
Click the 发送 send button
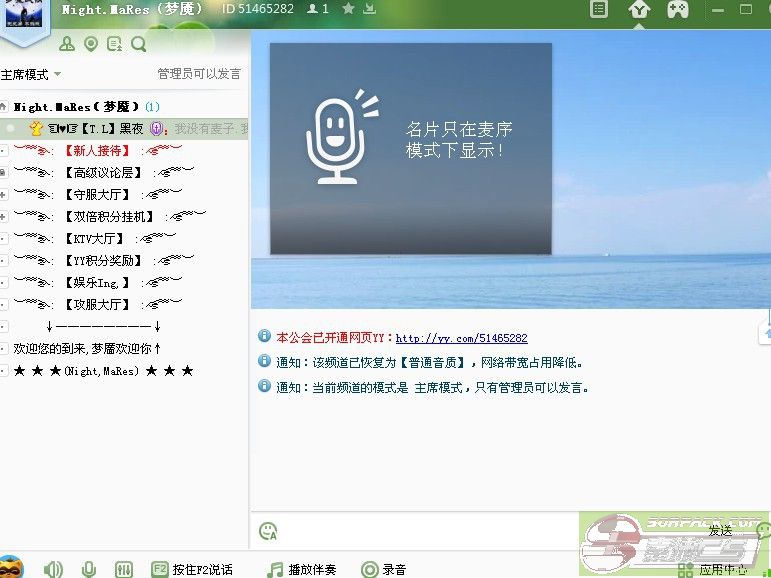coord(720,531)
